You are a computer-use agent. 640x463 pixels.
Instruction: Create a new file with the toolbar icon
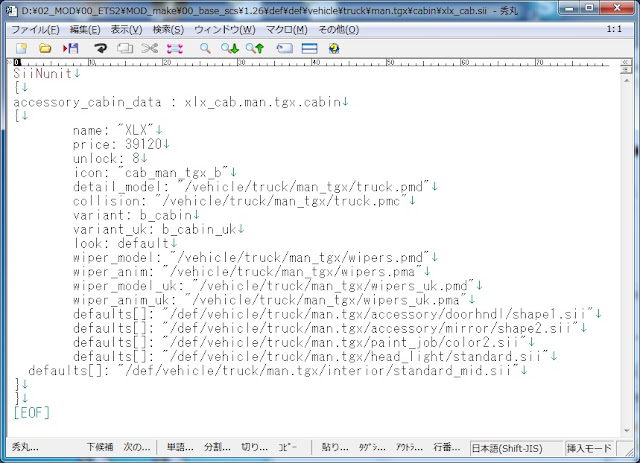click(x=21, y=49)
